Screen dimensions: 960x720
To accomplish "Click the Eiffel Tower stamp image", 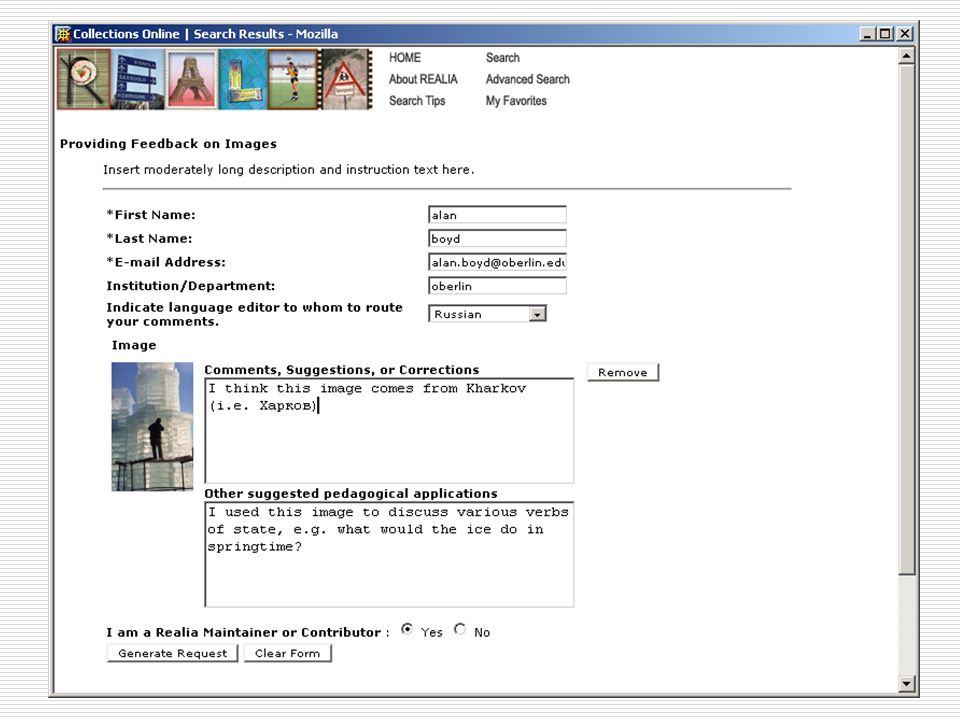I will coord(192,80).
